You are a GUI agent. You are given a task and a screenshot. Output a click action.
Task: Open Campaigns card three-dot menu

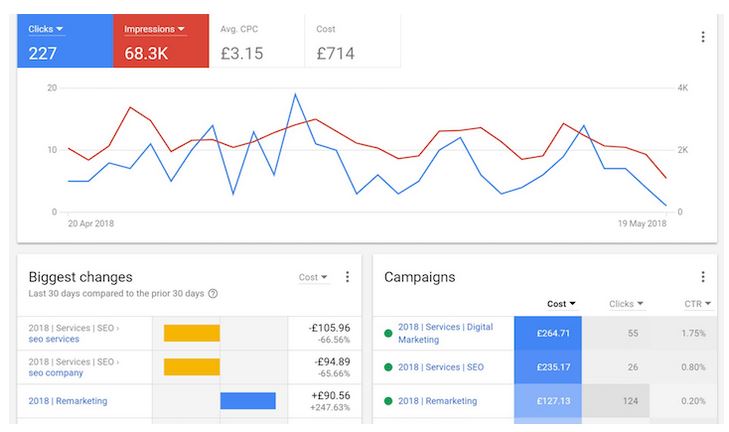coord(702,277)
